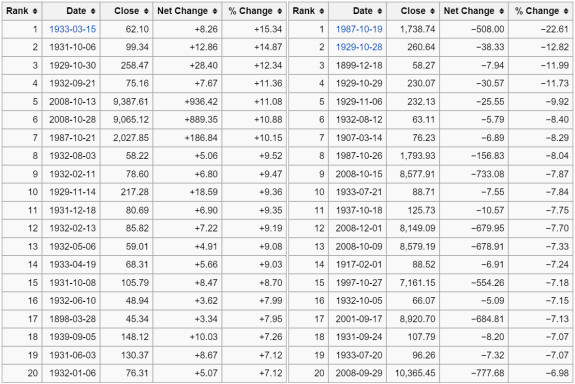The width and height of the screenshot is (575, 384).
Task: Select the date 1907-03-14
Action: pos(359,138)
